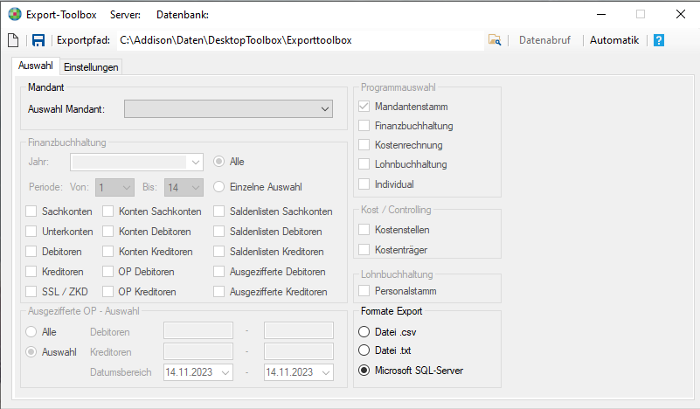Select Microsoft SQL-Server export format

(x=364, y=370)
